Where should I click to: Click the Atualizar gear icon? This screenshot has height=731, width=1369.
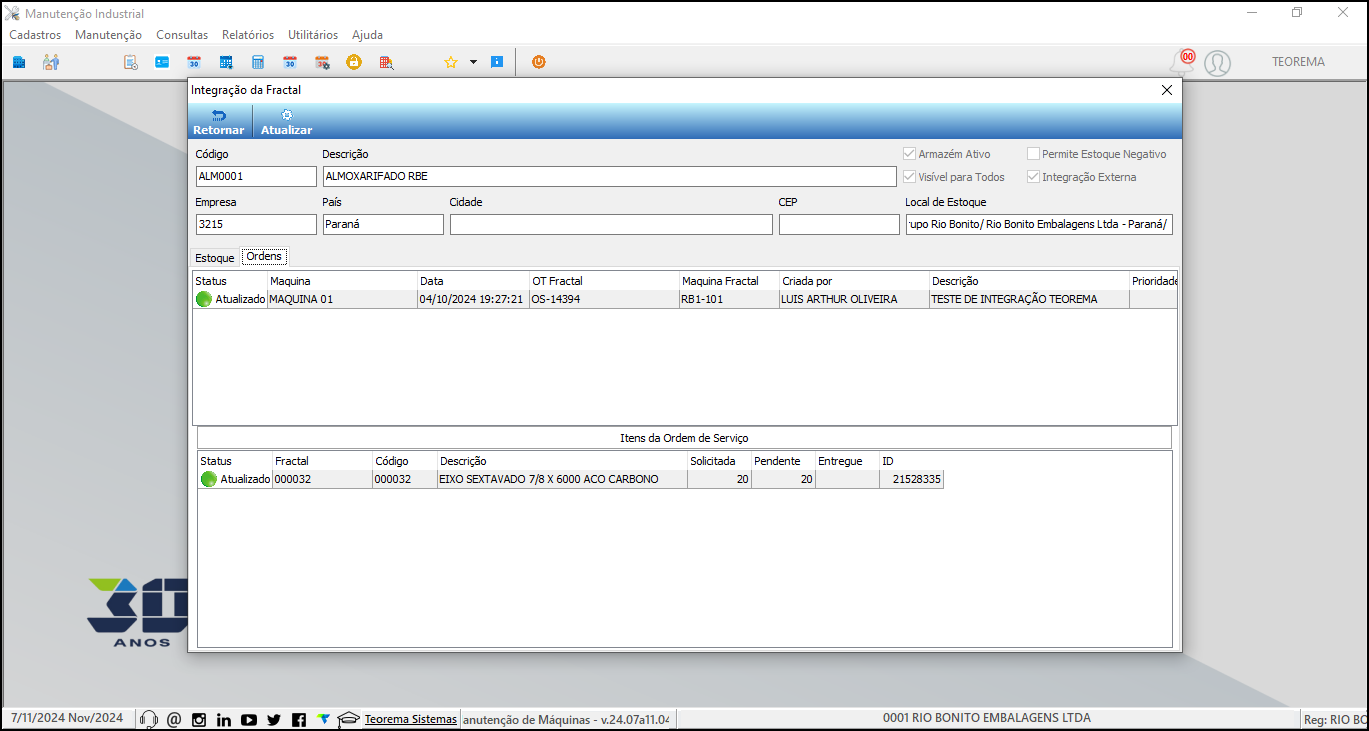point(286,115)
